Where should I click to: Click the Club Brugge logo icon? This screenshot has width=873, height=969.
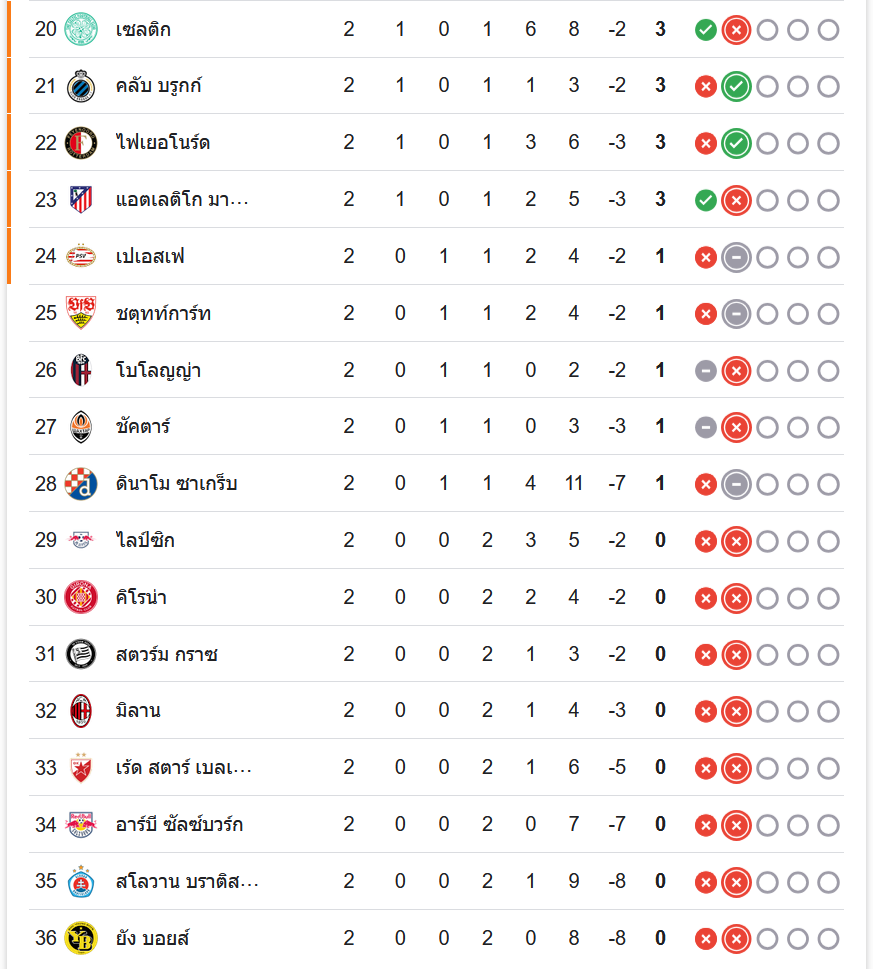pos(80,86)
